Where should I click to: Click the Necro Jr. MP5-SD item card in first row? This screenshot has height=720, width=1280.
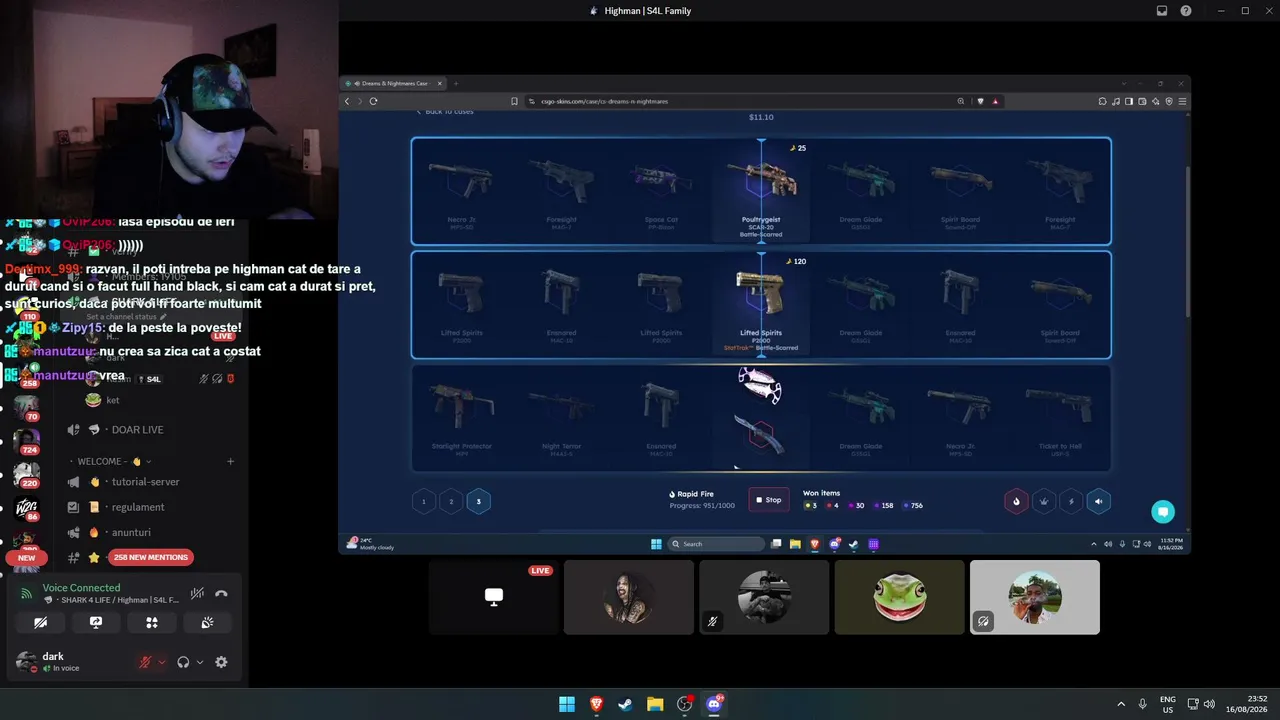pyautogui.click(x=461, y=190)
